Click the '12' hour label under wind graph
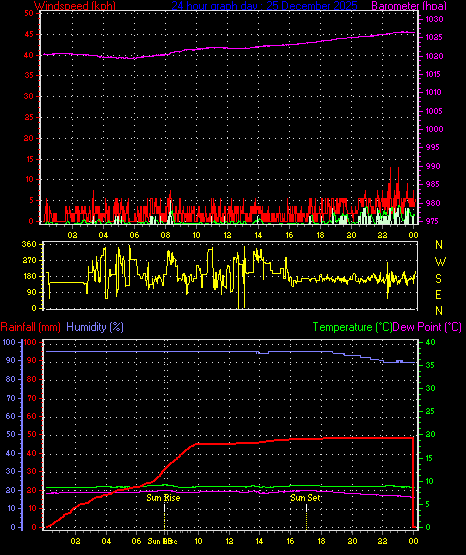 click(227, 235)
